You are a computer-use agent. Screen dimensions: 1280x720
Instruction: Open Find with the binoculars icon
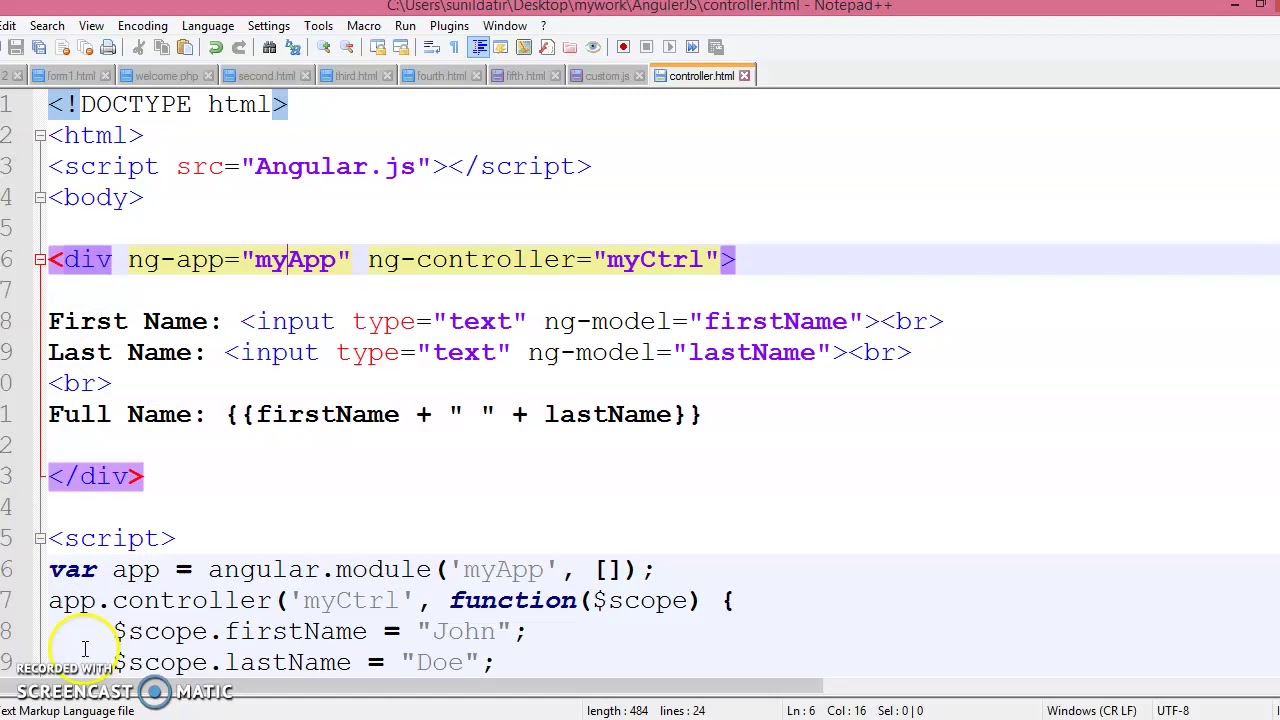[x=269, y=47]
